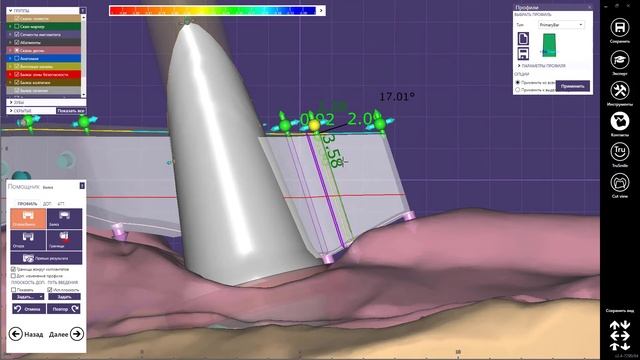Image resolution: width=640 pixels, height=360 pixels.
Task: Click the rainbow color scale bar
Action: click(213, 11)
